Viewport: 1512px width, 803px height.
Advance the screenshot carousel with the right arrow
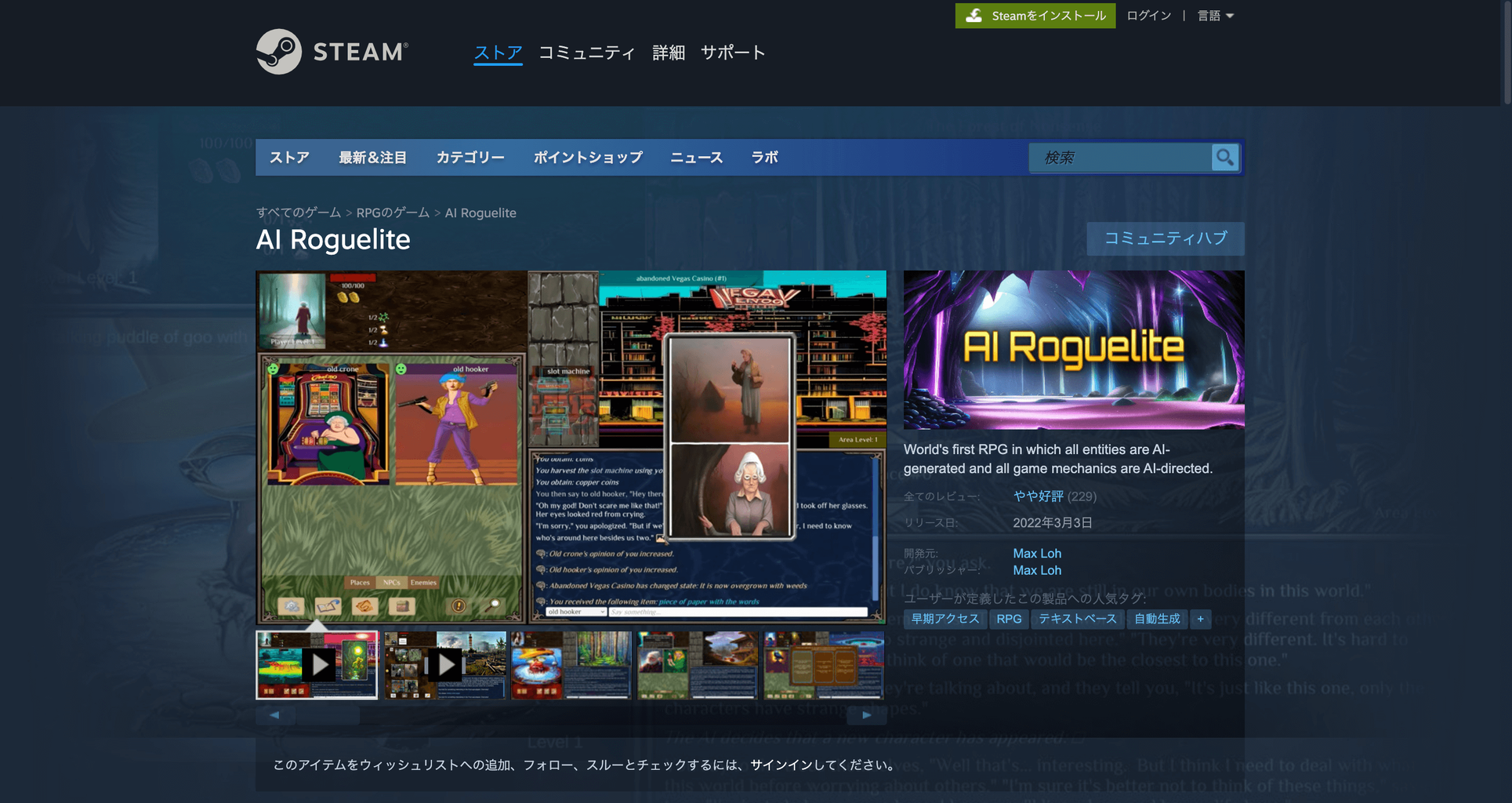tap(865, 714)
